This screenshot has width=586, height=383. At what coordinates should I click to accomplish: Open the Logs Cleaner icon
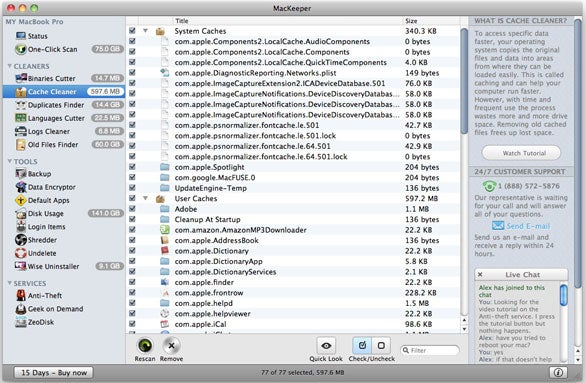click(21, 131)
